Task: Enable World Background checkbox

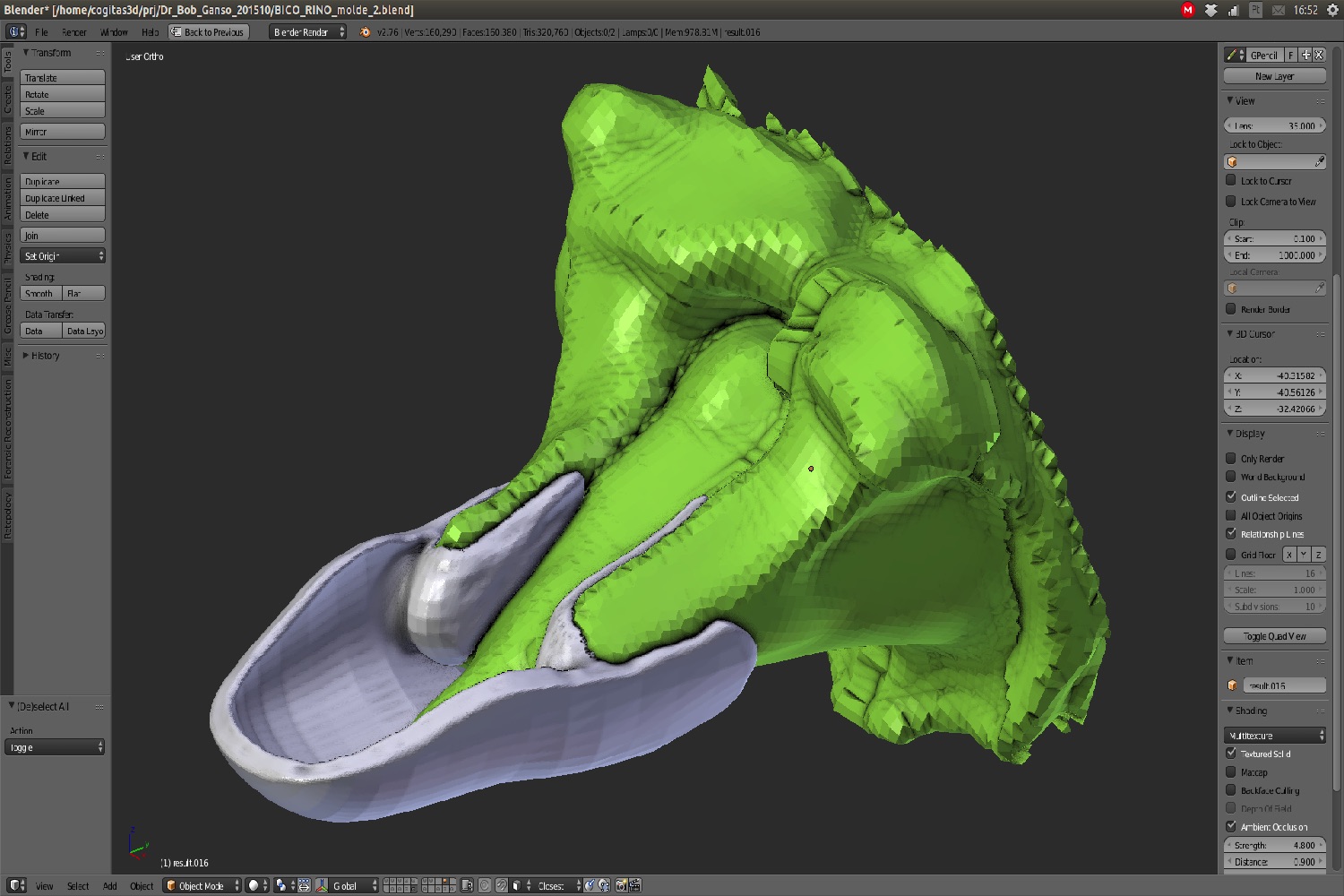Action: coord(1231,477)
